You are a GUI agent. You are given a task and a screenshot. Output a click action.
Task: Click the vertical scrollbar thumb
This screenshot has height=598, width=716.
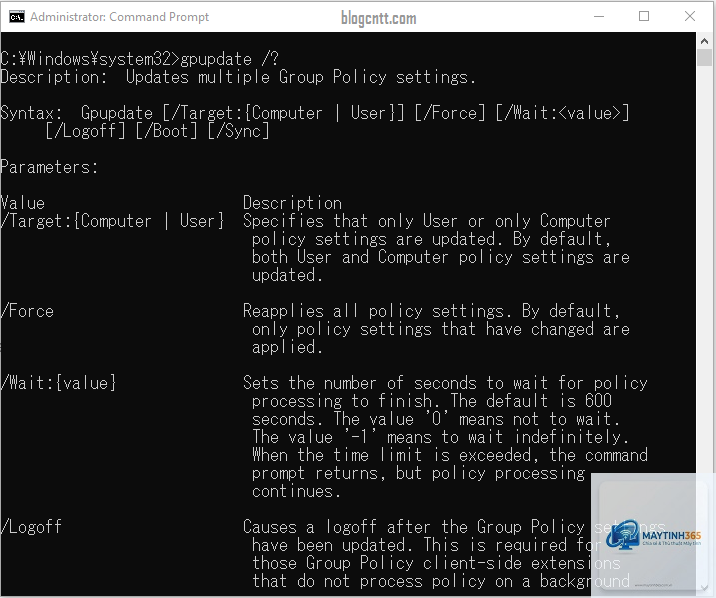(704, 58)
